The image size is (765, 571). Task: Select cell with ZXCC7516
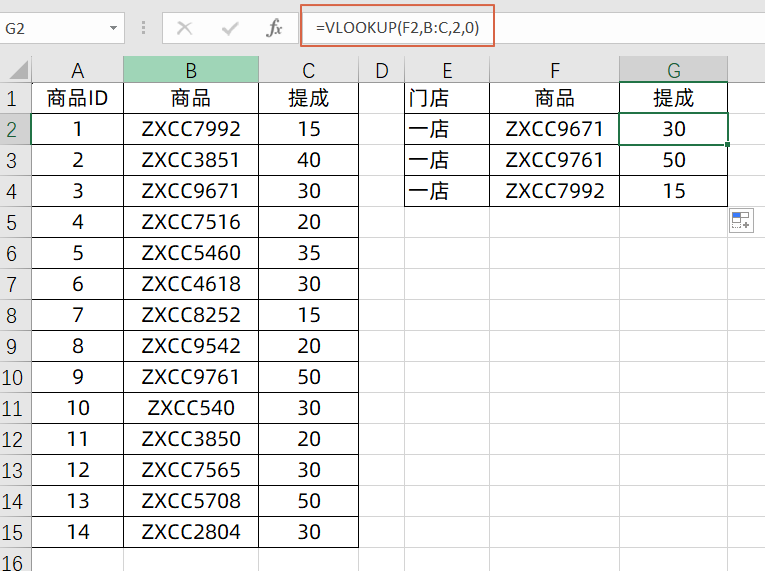point(191,222)
